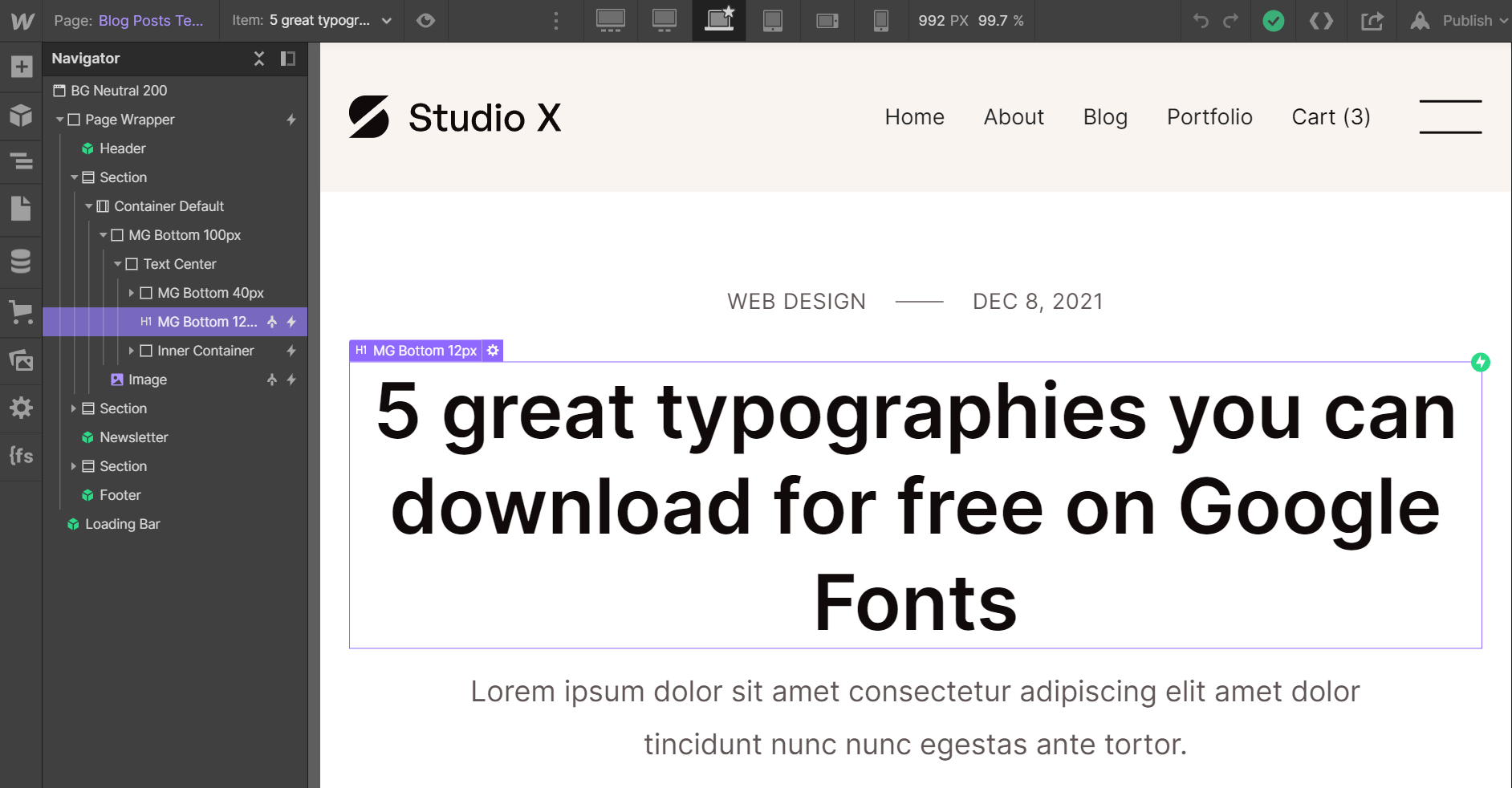
Task: Switch to the mobile portrait breakpoint
Action: 881,21
